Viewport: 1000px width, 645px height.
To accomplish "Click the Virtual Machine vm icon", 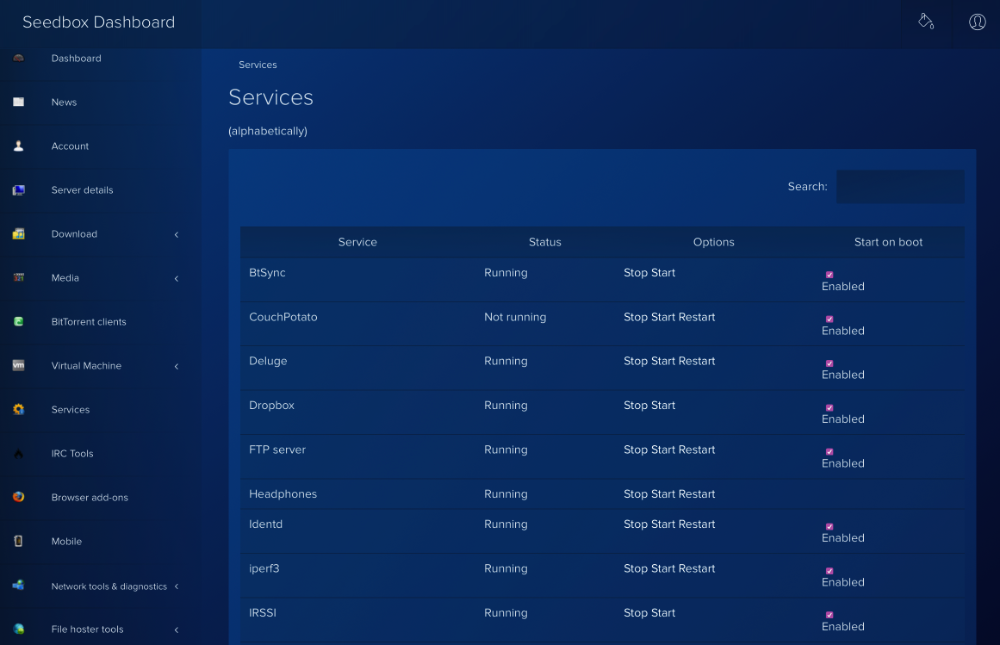I will coord(18,366).
